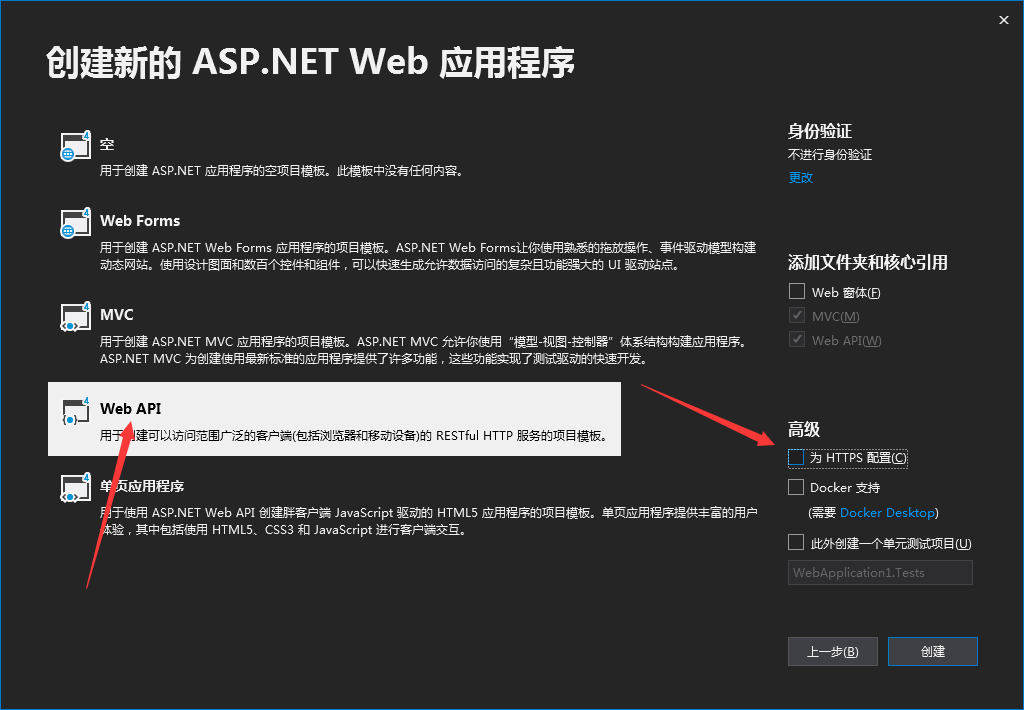Click the Web Forms template description text
Image resolution: width=1024 pixels, height=710 pixels.
(x=428, y=256)
